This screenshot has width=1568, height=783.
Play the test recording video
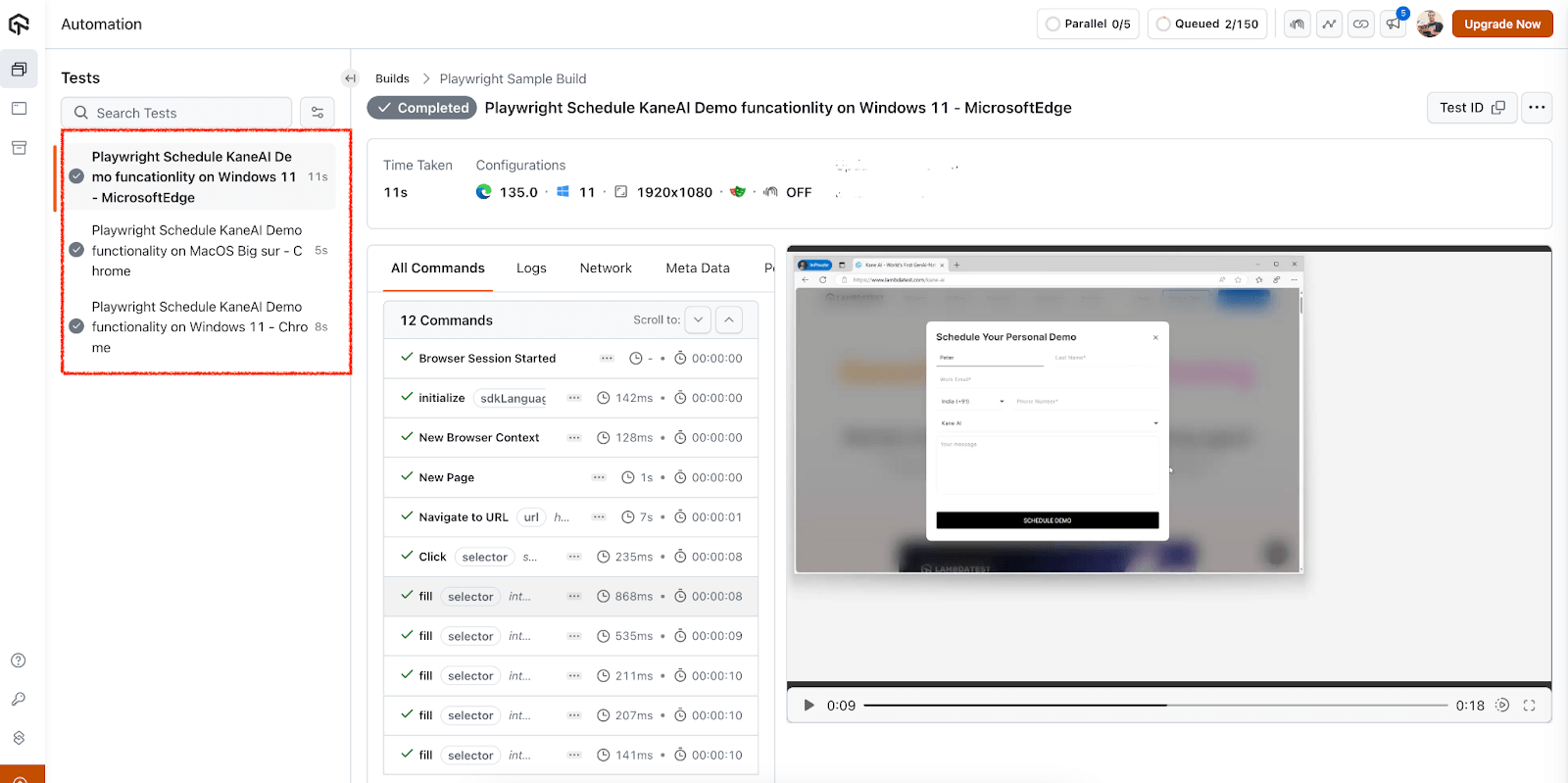point(808,706)
